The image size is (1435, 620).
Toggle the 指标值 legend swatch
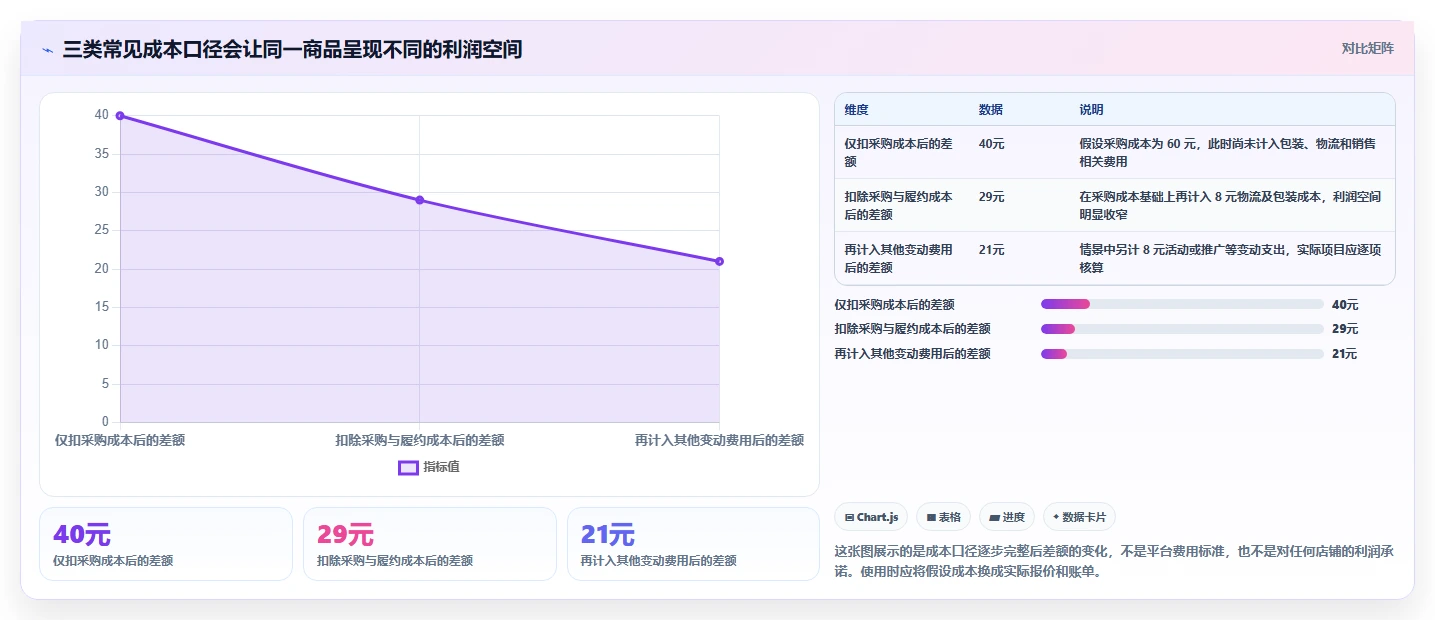tap(408, 467)
